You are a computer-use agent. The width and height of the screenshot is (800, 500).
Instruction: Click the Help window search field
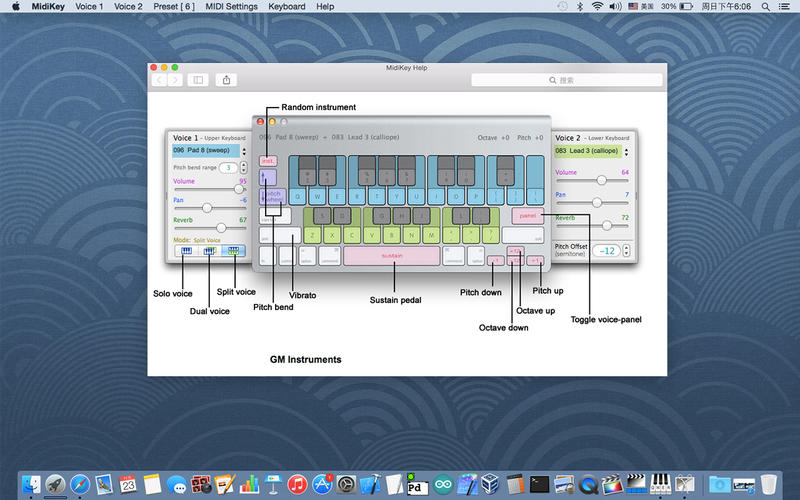[x=566, y=80]
